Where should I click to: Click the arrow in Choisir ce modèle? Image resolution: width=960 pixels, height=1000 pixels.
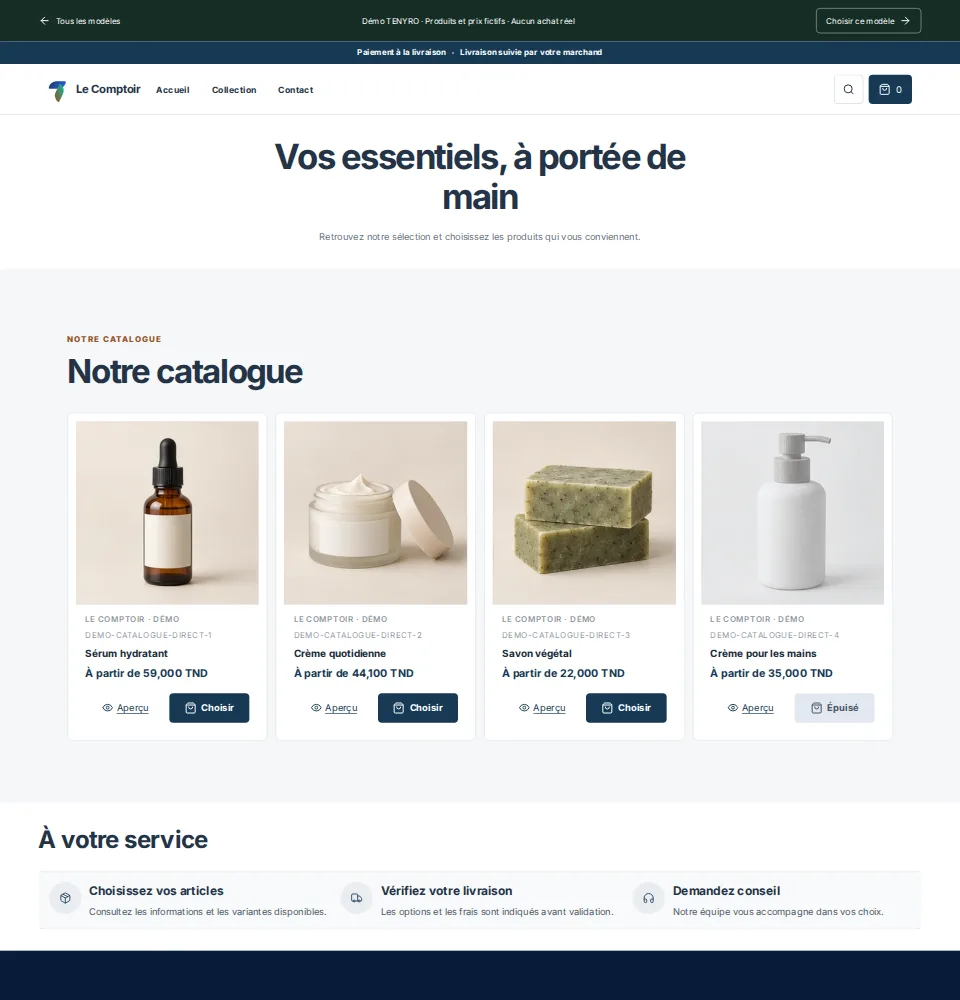click(x=905, y=21)
